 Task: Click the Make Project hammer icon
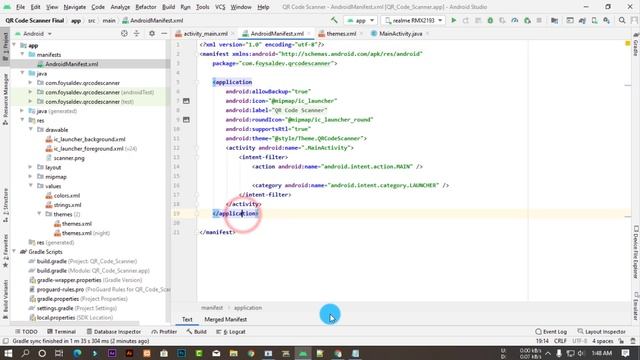coord(334,20)
